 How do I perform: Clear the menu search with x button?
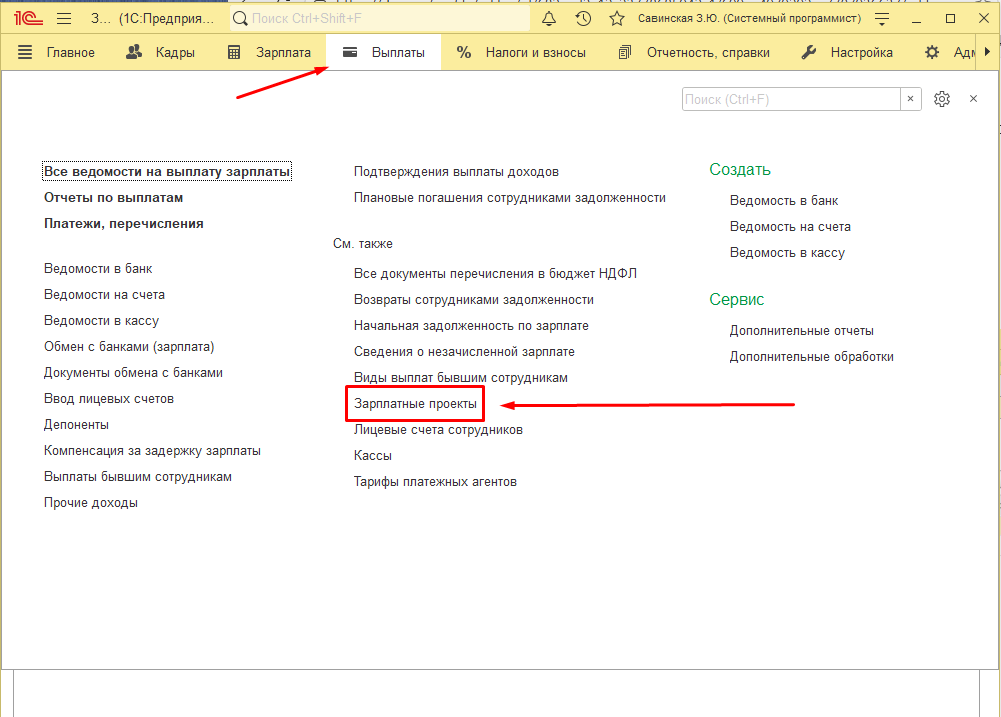[910, 99]
